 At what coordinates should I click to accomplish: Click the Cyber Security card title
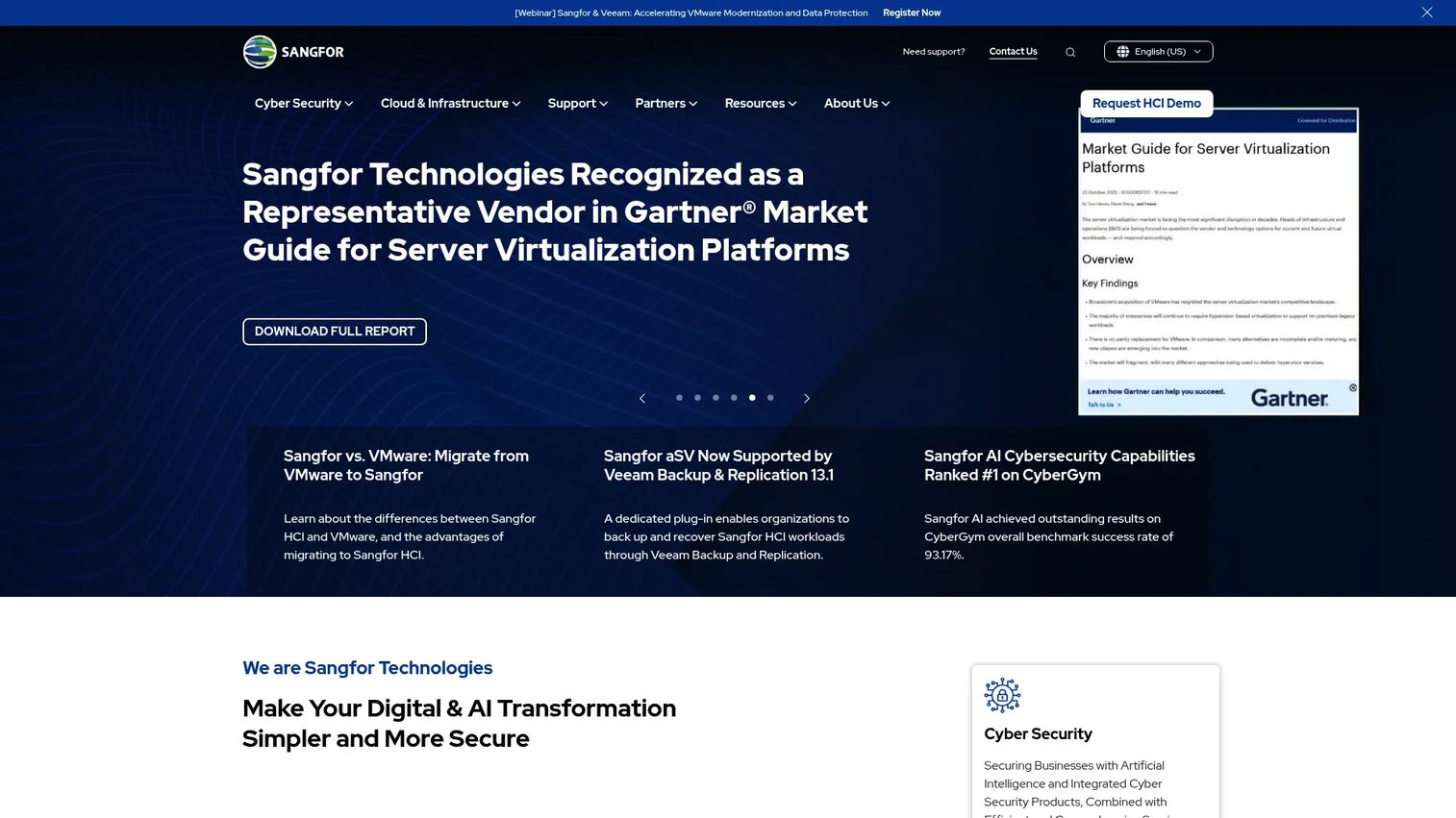[1038, 734]
